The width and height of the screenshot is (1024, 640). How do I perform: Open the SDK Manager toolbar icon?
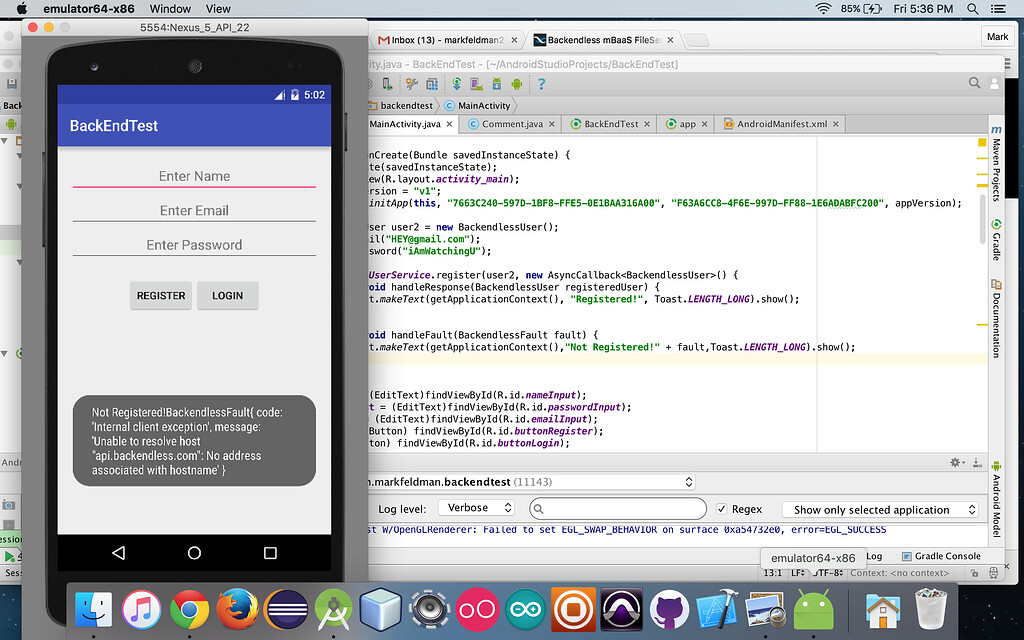pos(496,85)
